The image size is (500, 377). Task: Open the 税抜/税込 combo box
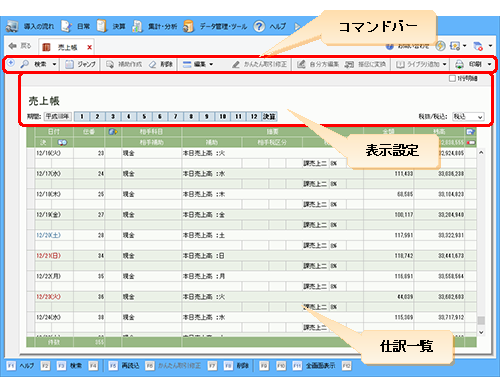click(x=468, y=117)
